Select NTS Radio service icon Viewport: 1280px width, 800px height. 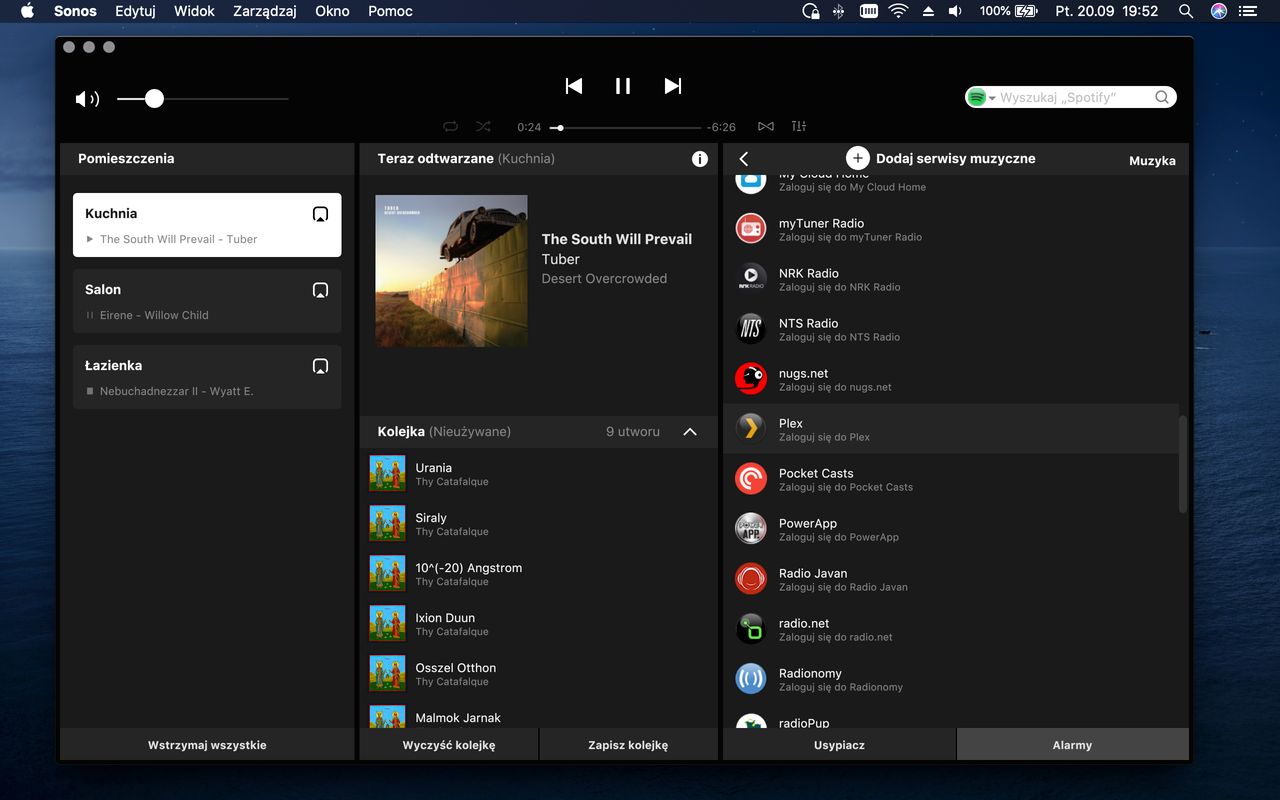751,329
